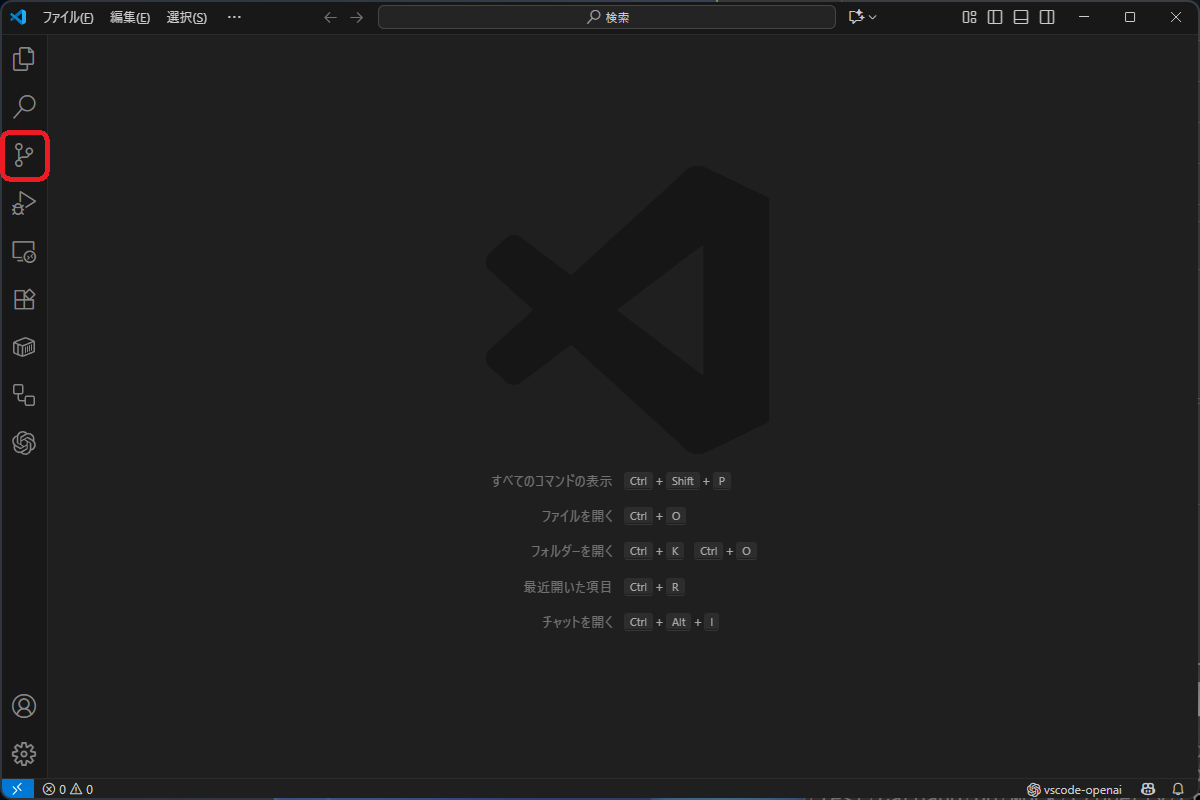
Task: Open the Source Control view
Action: click(x=24, y=155)
